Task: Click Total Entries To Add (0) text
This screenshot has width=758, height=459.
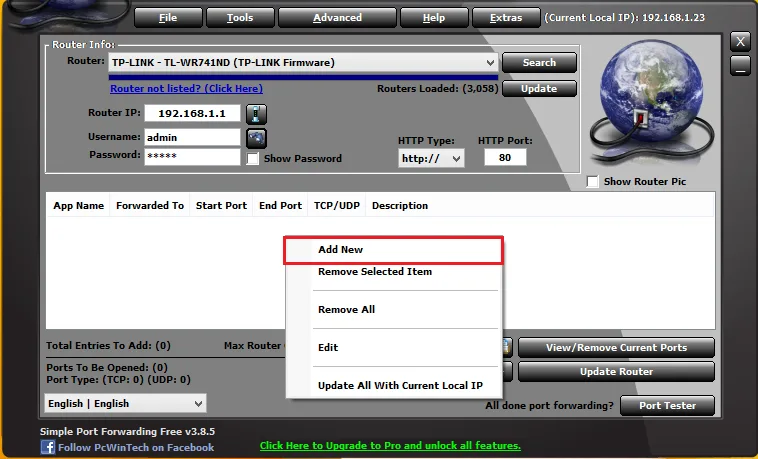Action: click(108, 345)
